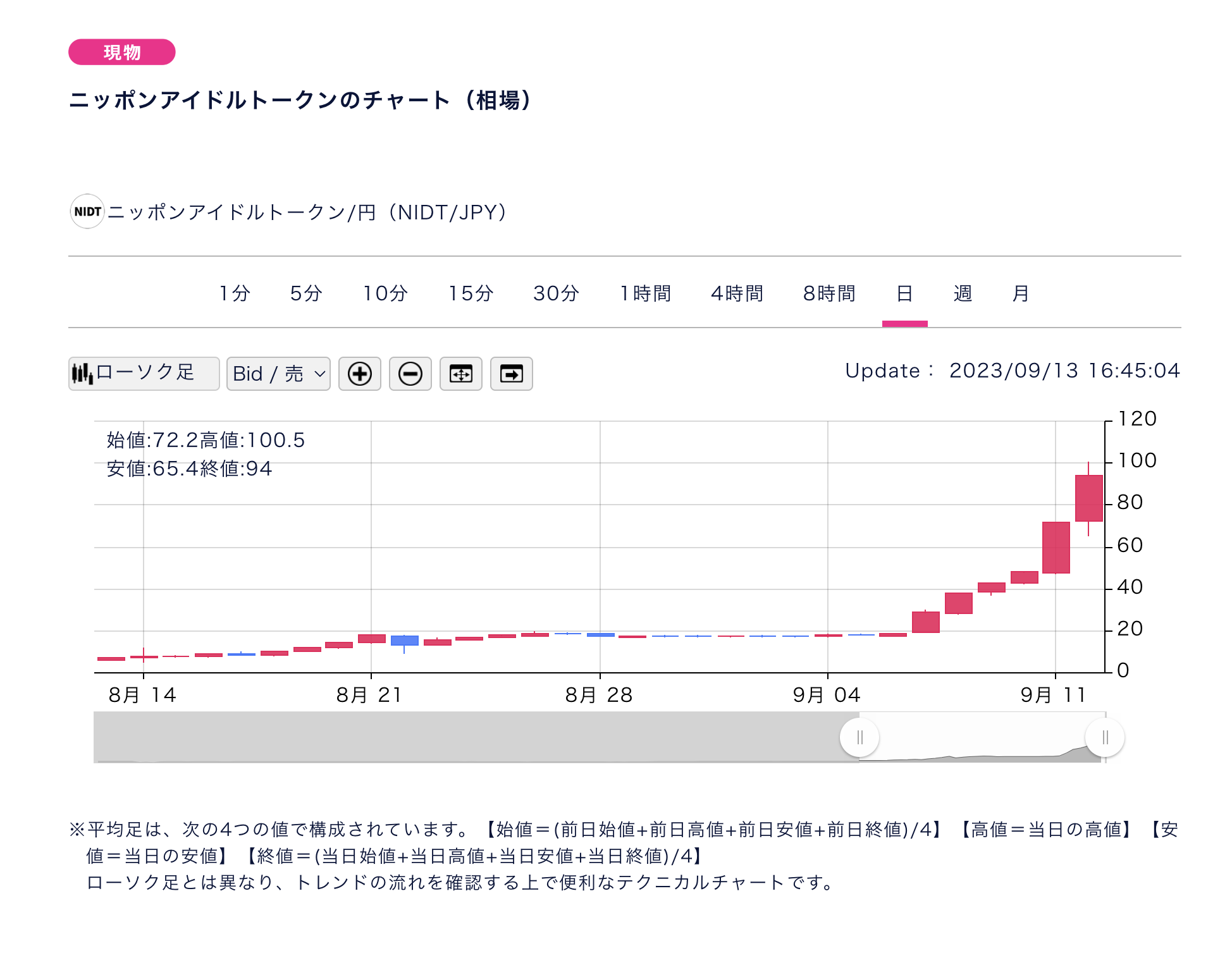The width and height of the screenshot is (1232, 965).
Task: Enable the 週 weekly interval
Action: [x=962, y=293]
